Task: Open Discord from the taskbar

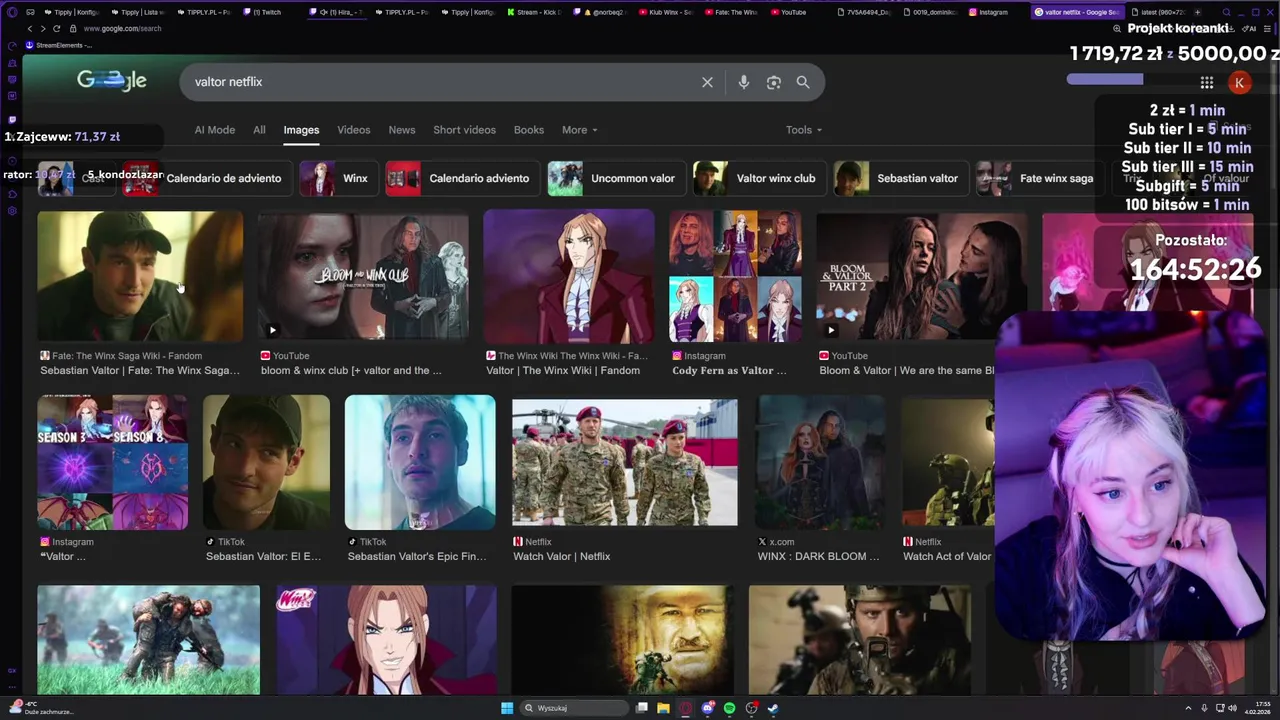Action: coord(707,708)
